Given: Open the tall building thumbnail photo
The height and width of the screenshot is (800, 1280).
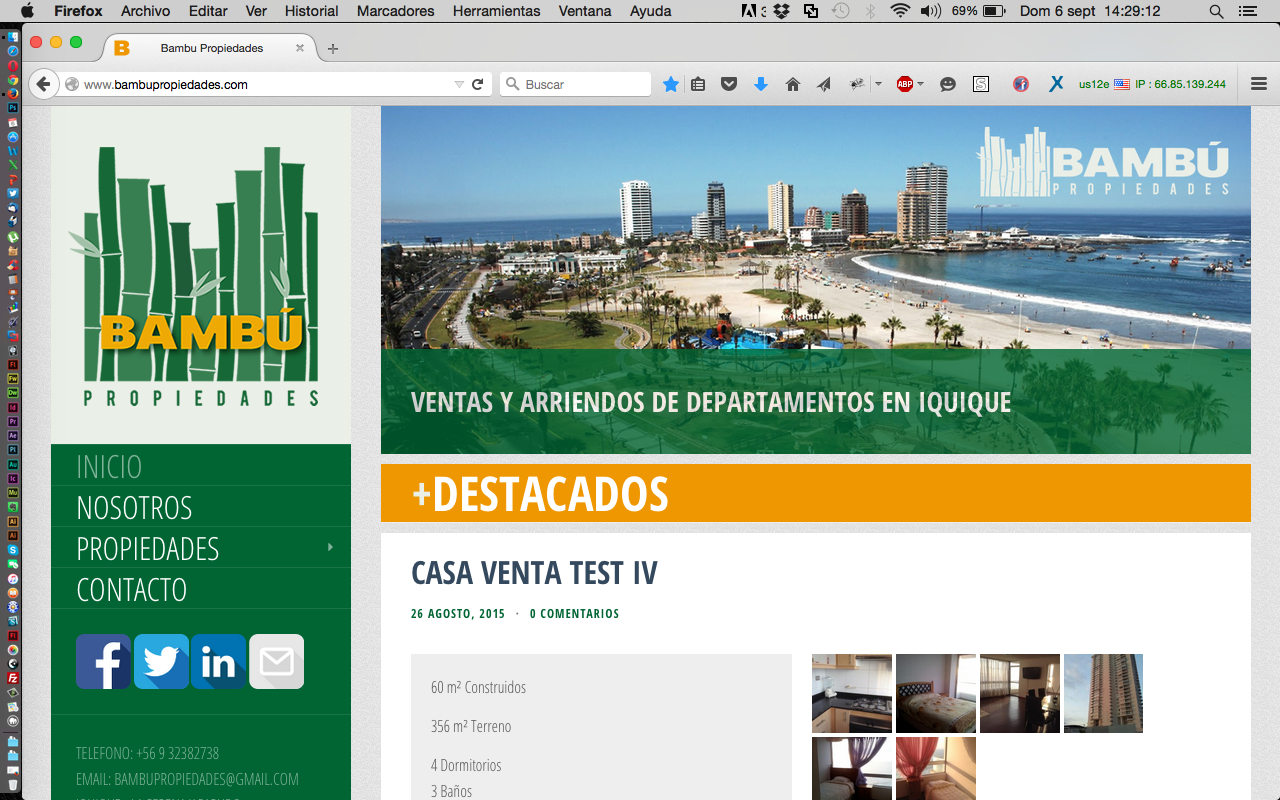Looking at the screenshot, I should pyautogui.click(x=1103, y=693).
